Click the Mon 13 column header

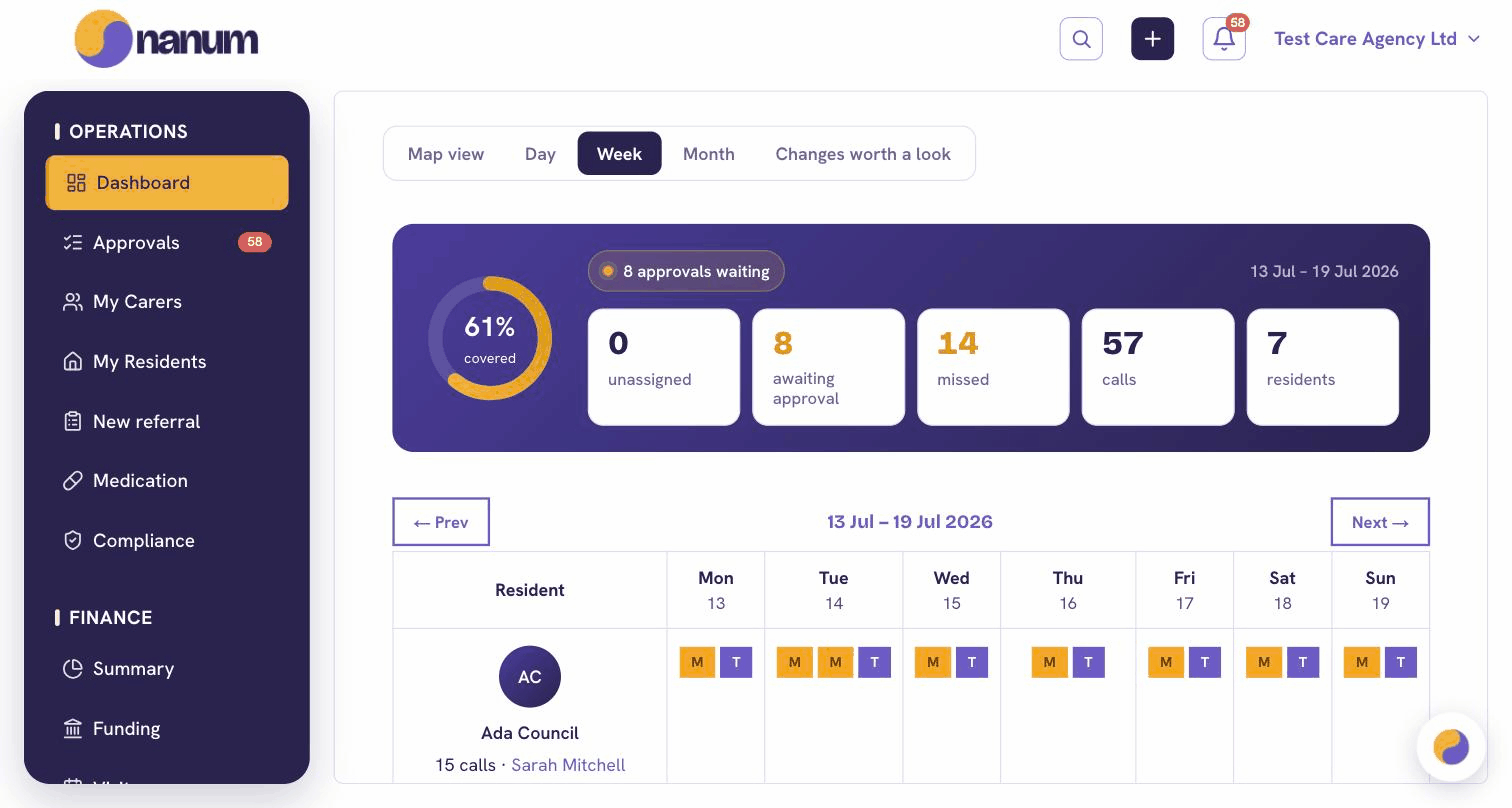[716, 590]
